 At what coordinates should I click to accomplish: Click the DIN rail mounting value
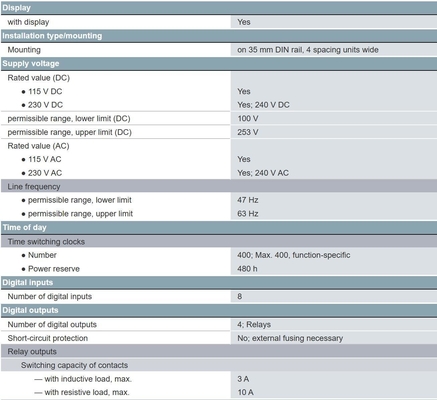[308, 50]
